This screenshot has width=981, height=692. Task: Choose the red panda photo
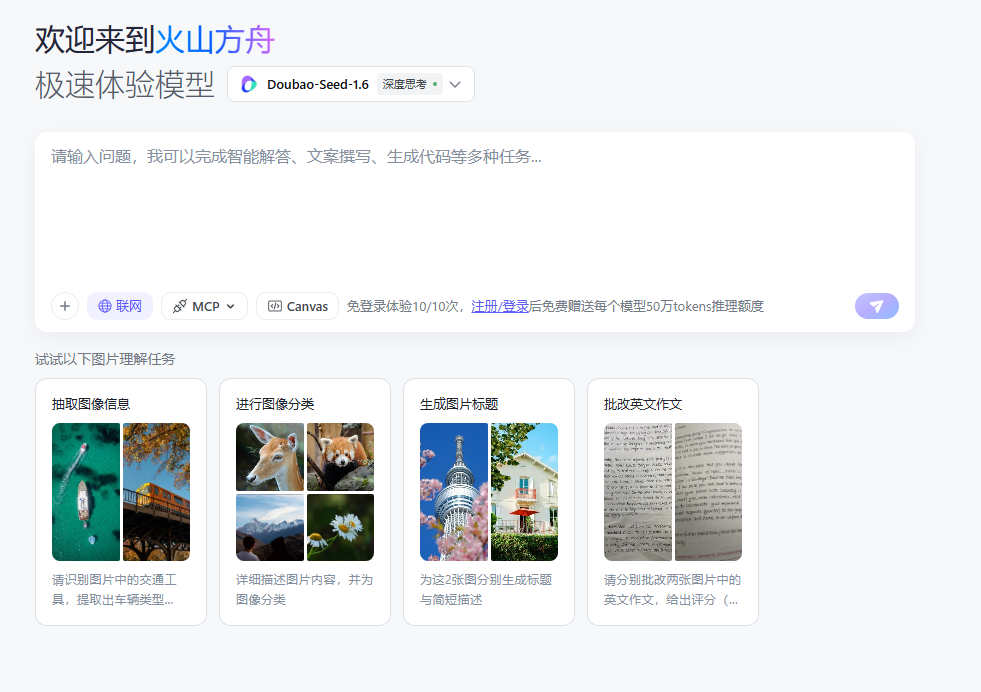340,457
